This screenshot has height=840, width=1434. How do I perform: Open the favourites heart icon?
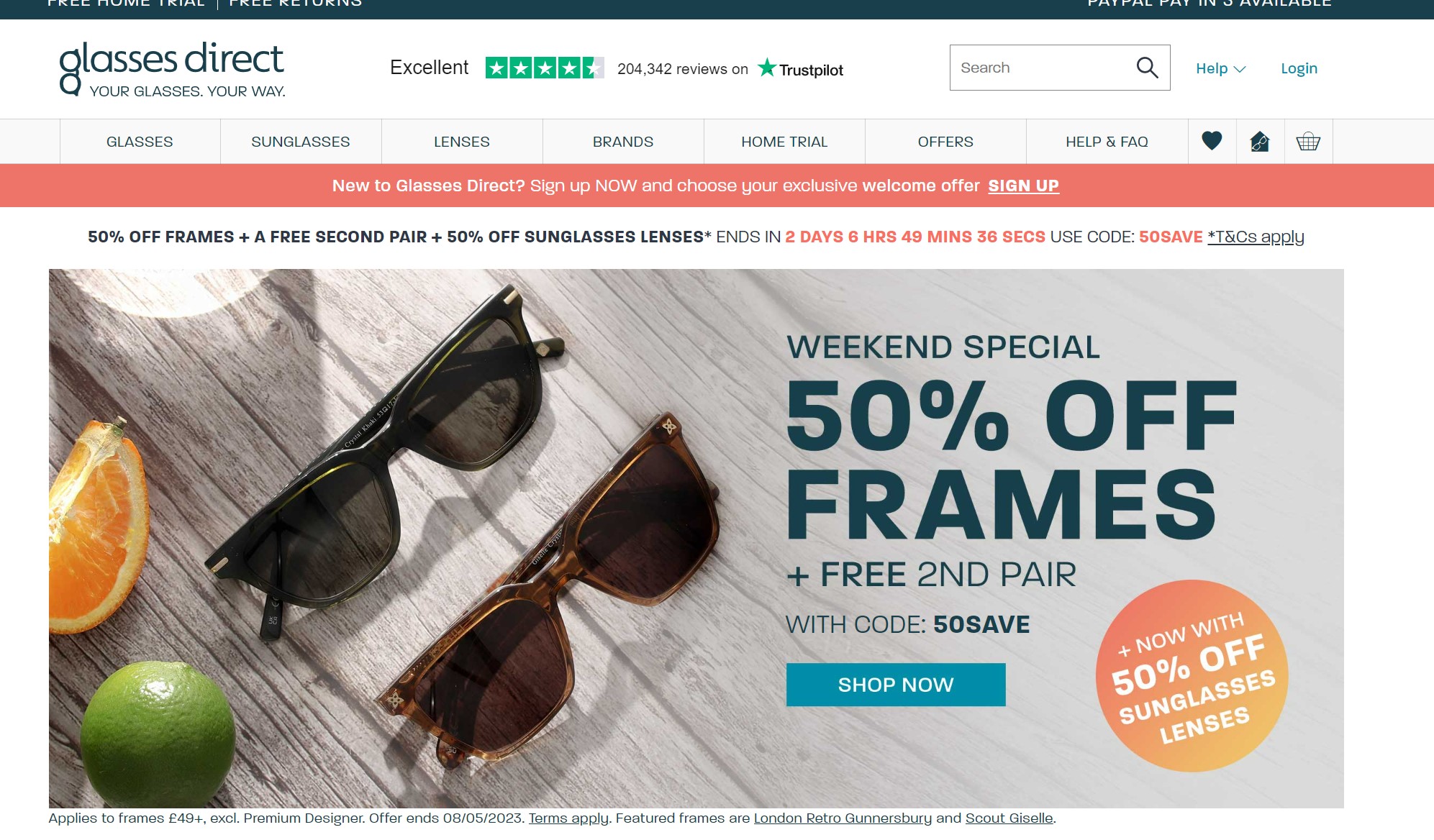tap(1212, 141)
